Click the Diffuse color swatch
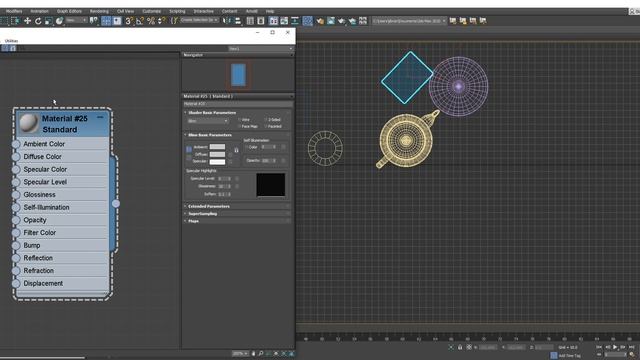Viewport: 640px width, 360px height. point(217,154)
